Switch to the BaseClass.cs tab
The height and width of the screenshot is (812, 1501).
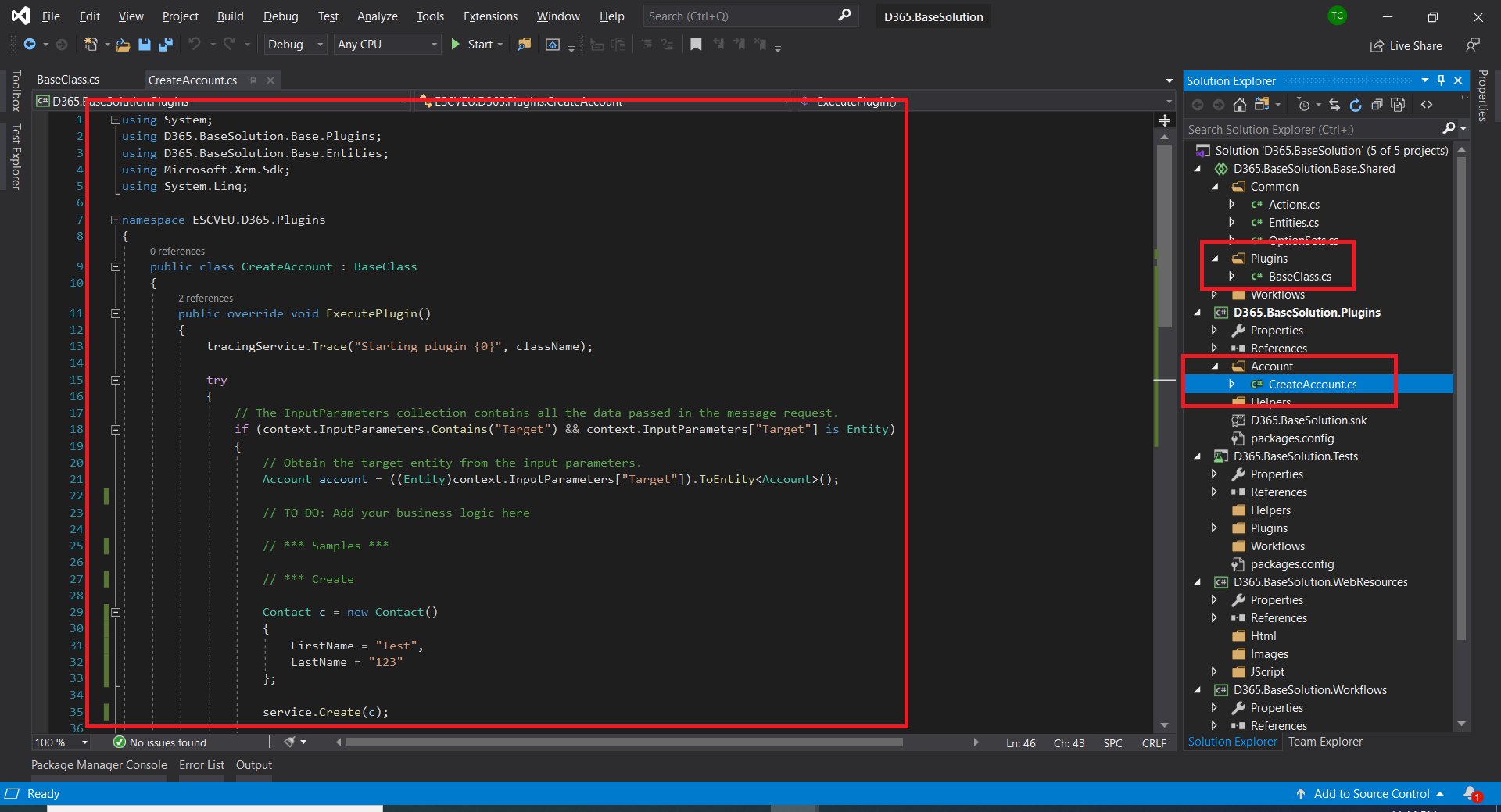[x=68, y=80]
